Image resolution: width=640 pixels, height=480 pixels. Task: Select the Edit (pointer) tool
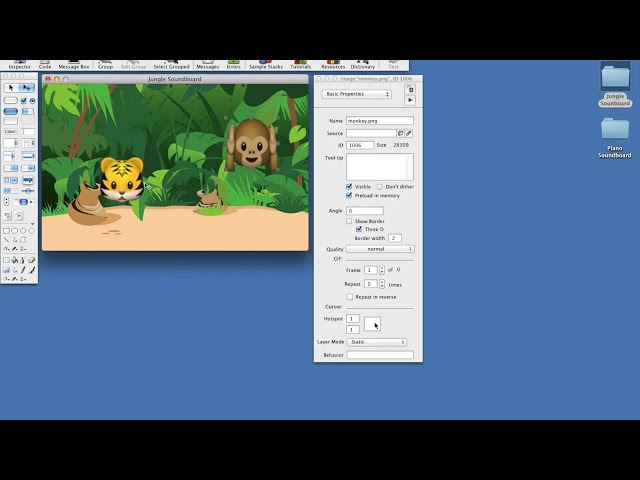(27, 88)
